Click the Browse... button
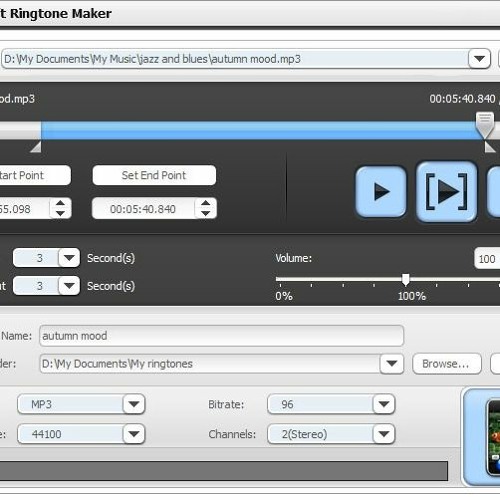The image size is (500, 500). pos(447,364)
